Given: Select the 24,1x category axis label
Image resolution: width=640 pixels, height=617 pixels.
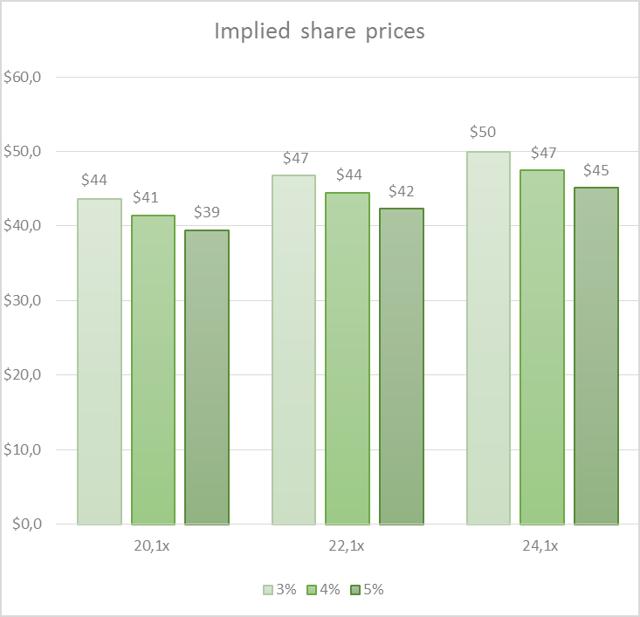Looking at the screenshot, I should coord(542,546).
